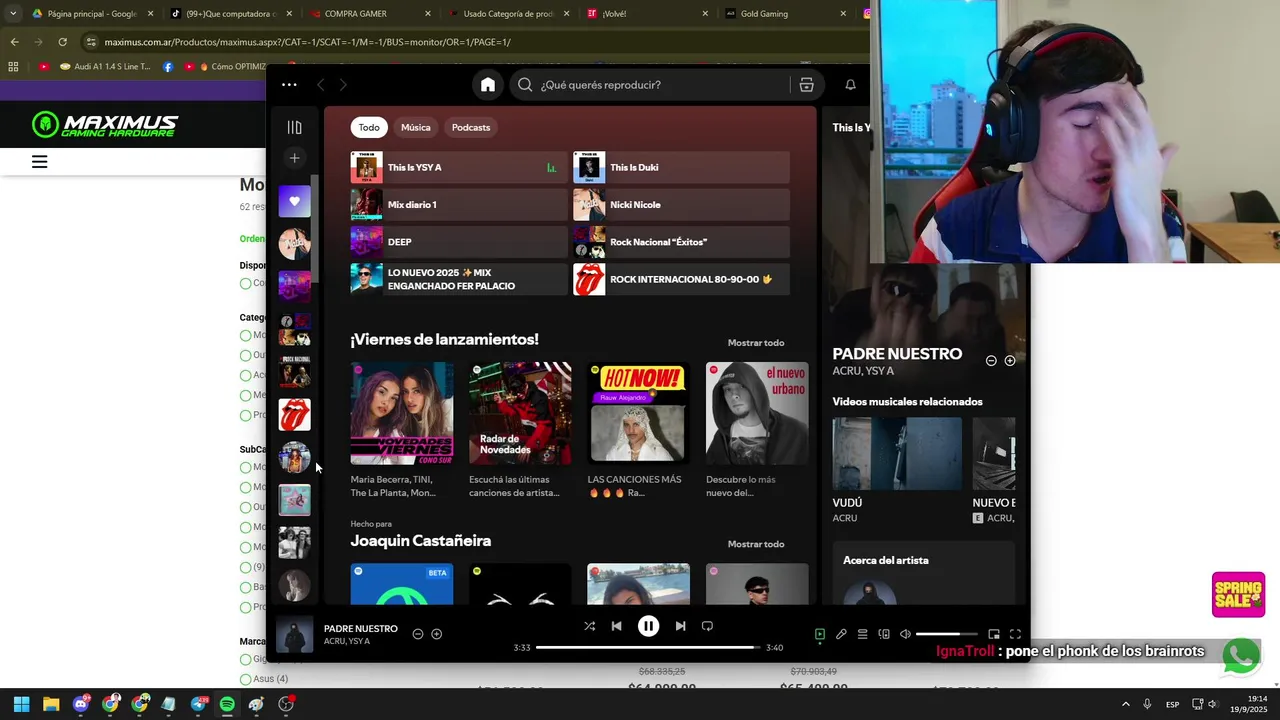1280x720 pixels.
Task: Adjust the Spotify volume slider
Action: [946, 634]
